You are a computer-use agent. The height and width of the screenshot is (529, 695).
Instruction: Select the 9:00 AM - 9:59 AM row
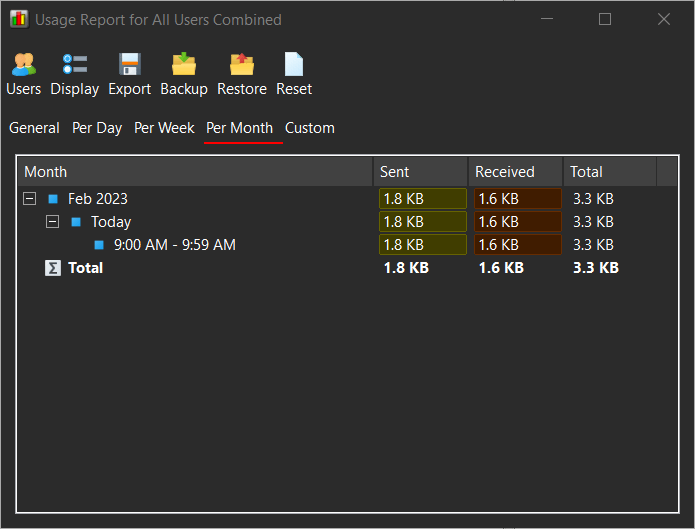click(175, 245)
